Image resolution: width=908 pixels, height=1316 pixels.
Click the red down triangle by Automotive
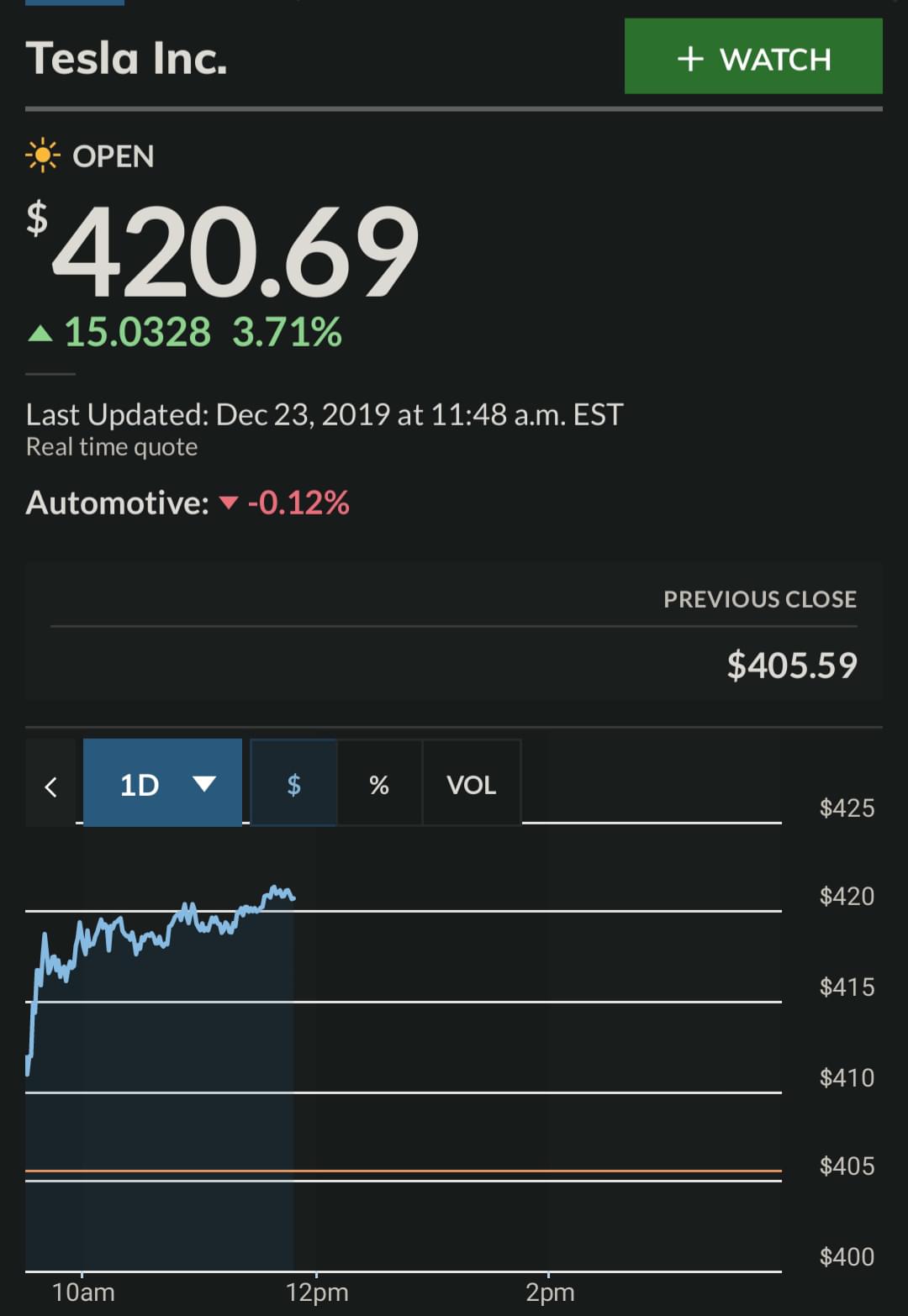pyautogui.click(x=228, y=503)
